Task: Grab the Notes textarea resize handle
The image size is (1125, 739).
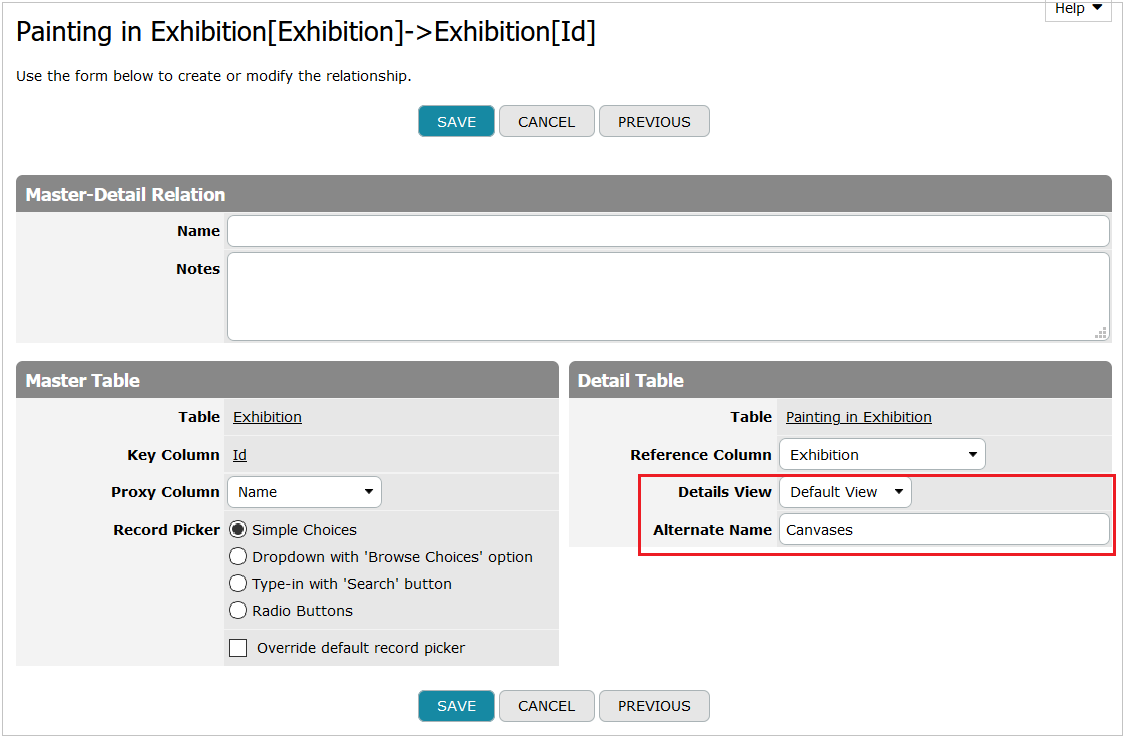Action: pos(1100,333)
